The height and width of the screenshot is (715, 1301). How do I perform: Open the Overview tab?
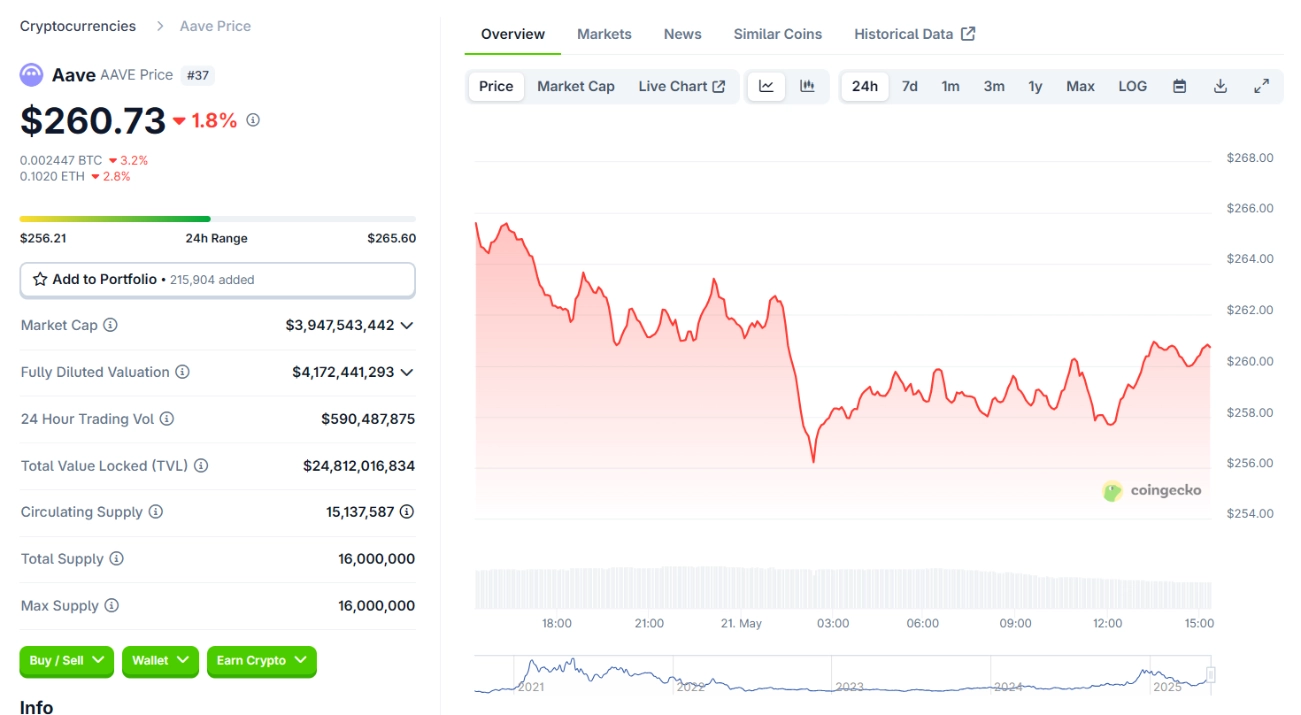[513, 34]
